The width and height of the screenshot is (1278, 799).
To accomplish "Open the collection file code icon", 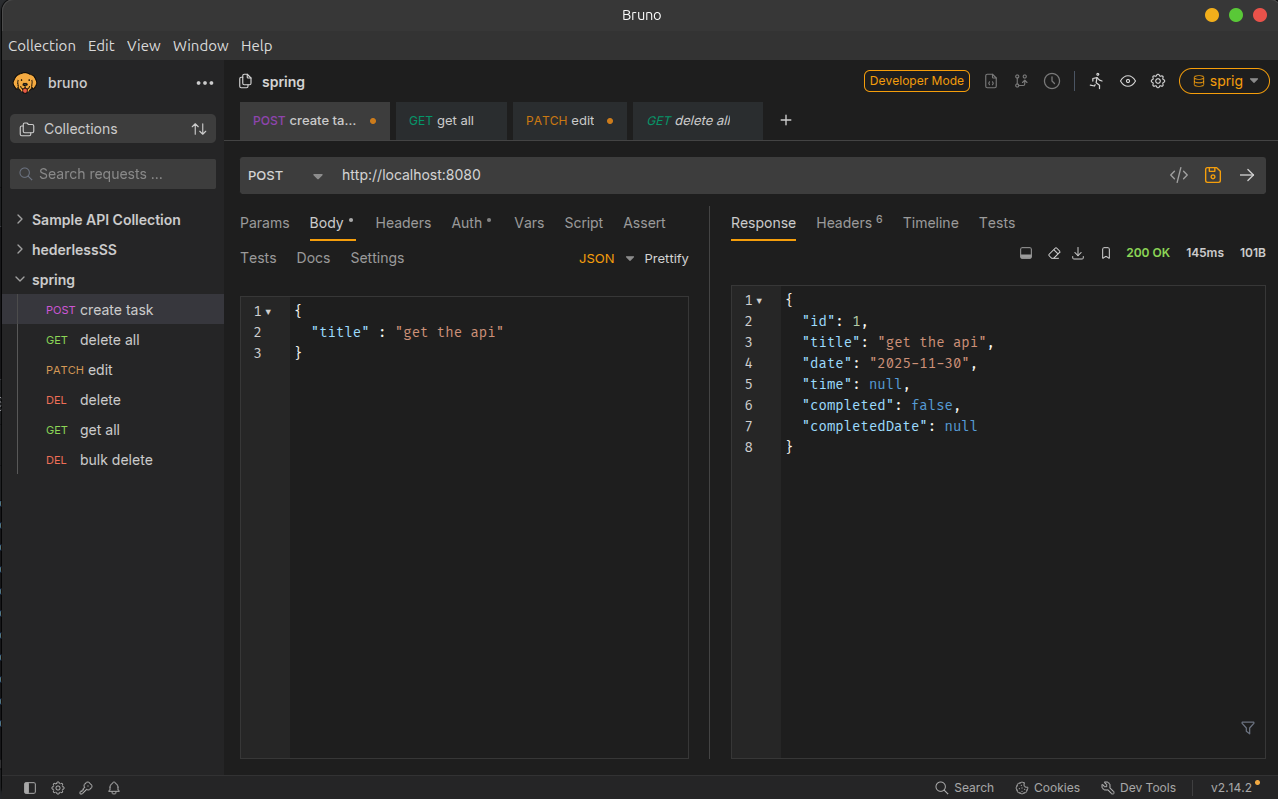I will coord(991,81).
